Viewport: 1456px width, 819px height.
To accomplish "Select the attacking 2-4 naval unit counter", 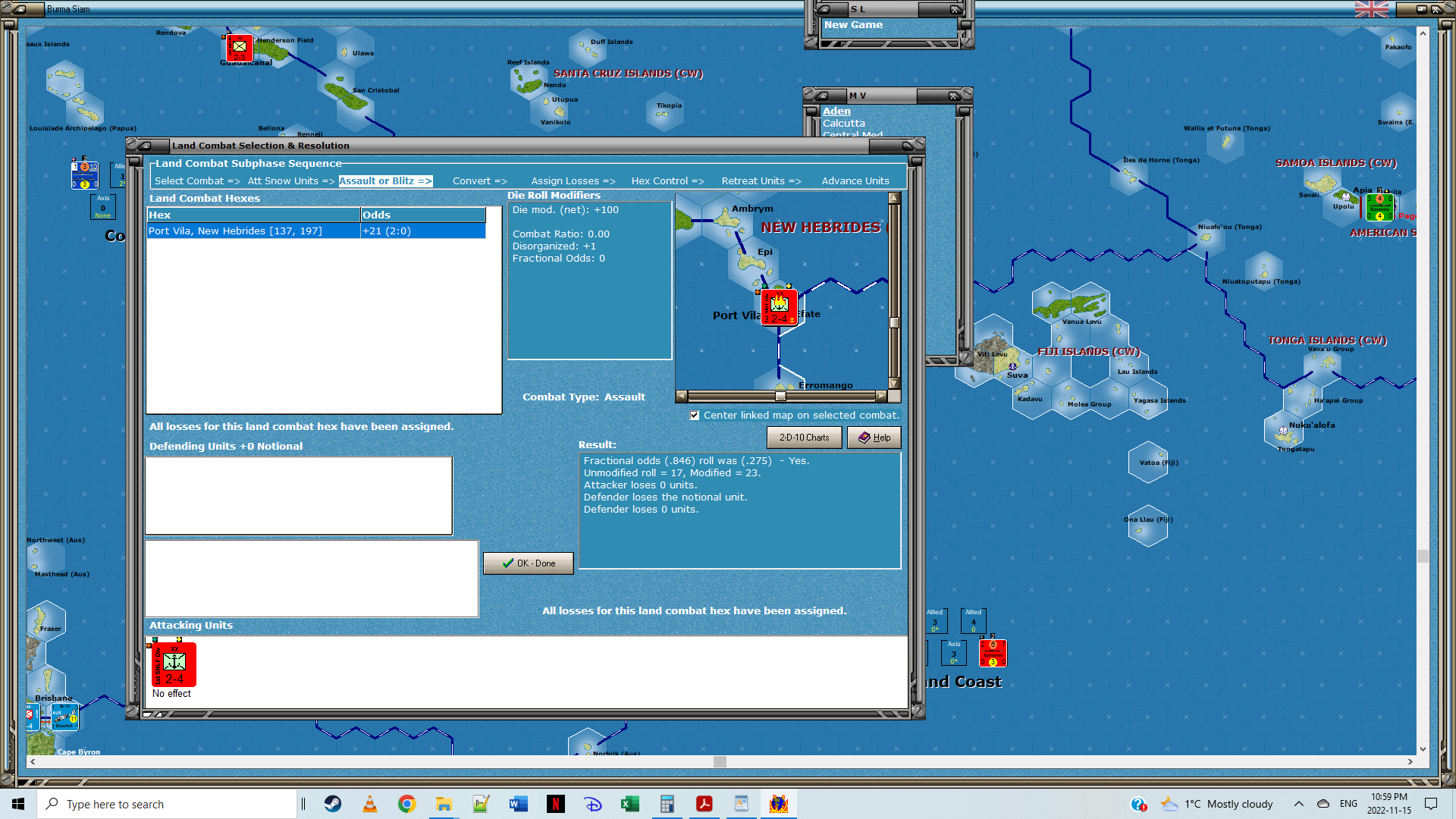I will [175, 664].
